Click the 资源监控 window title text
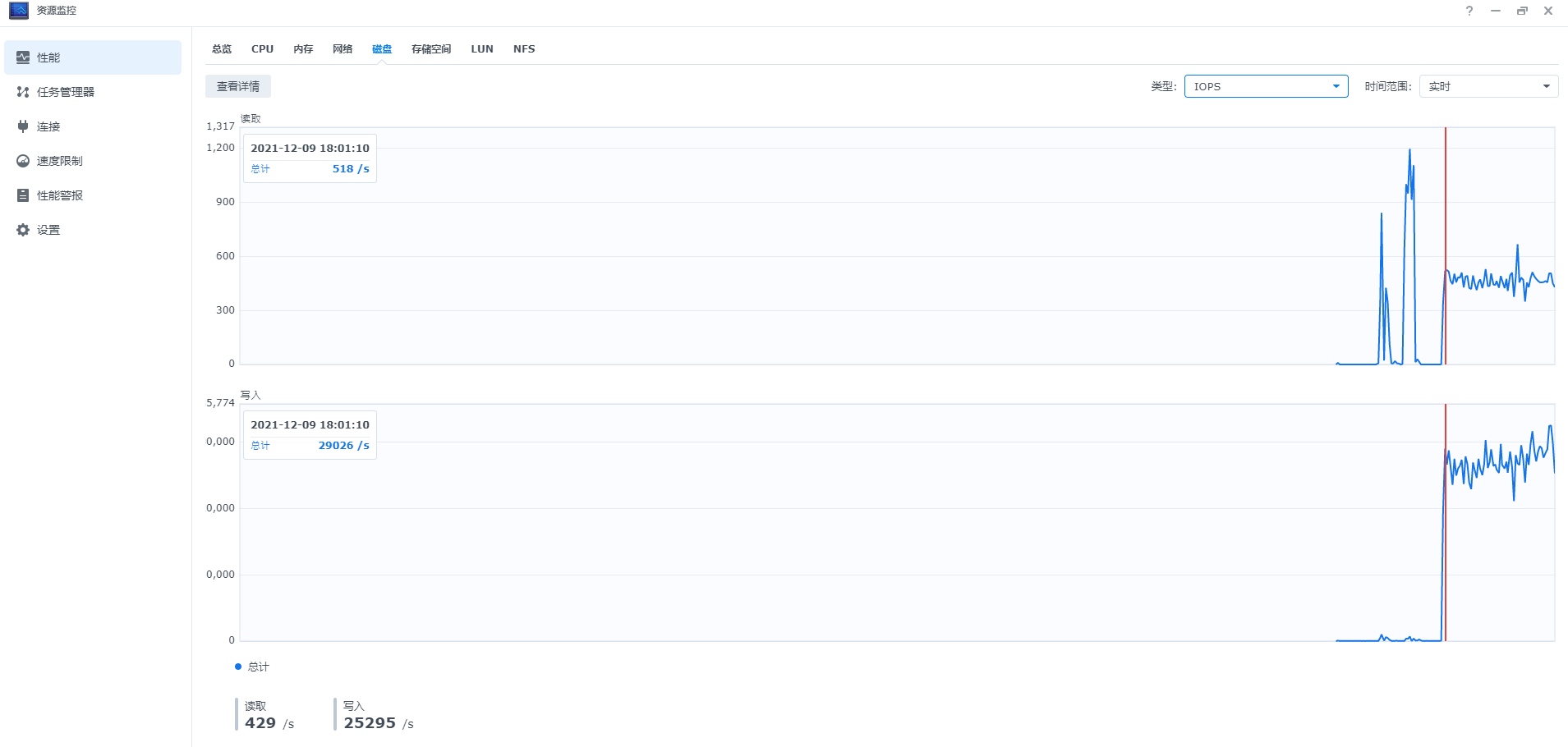 click(x=57, y=11)
